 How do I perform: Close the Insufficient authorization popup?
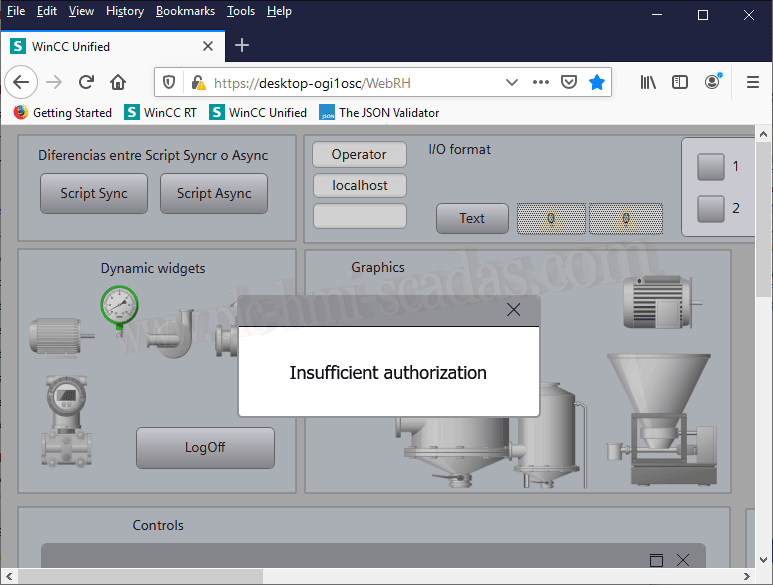point(514,310)
